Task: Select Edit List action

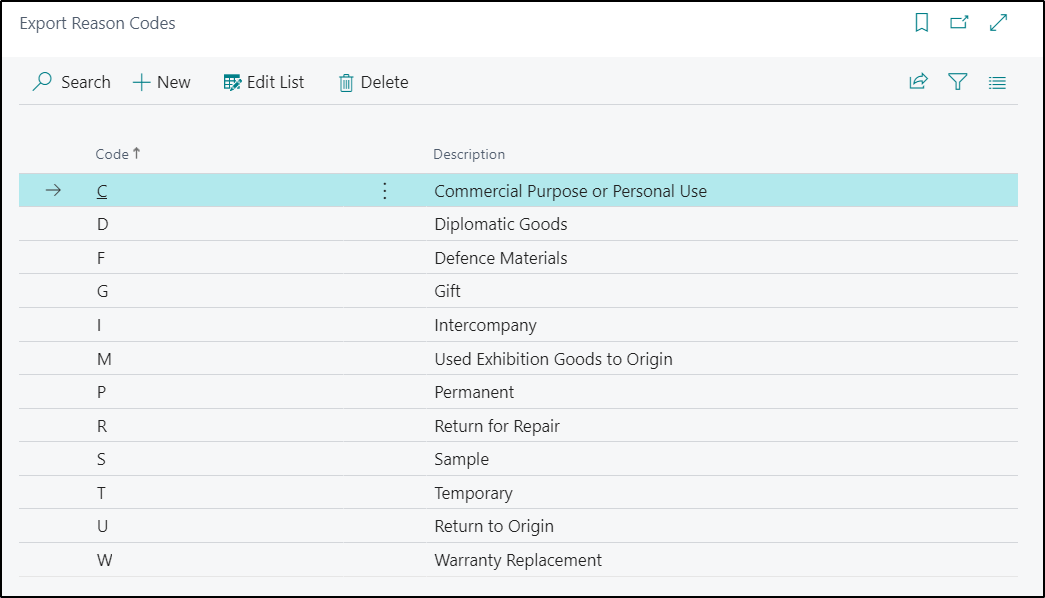Action: [264, 82]
